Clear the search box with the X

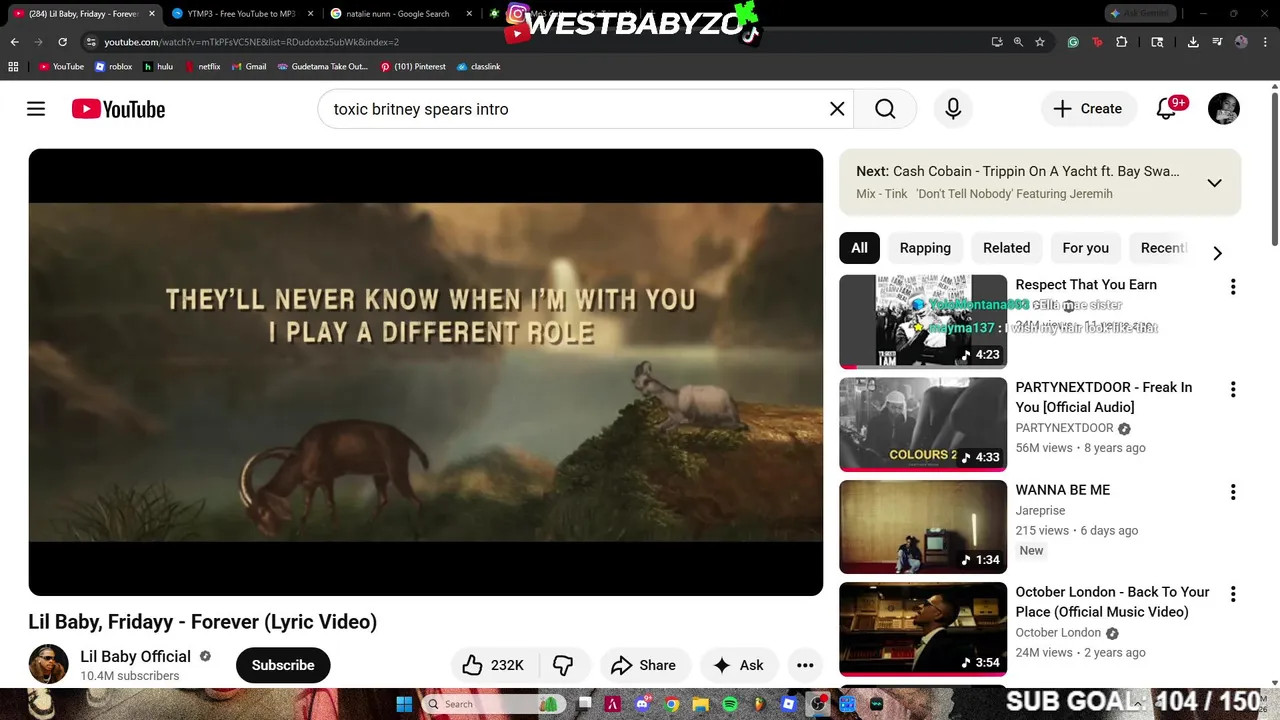(x=837, y=109)
